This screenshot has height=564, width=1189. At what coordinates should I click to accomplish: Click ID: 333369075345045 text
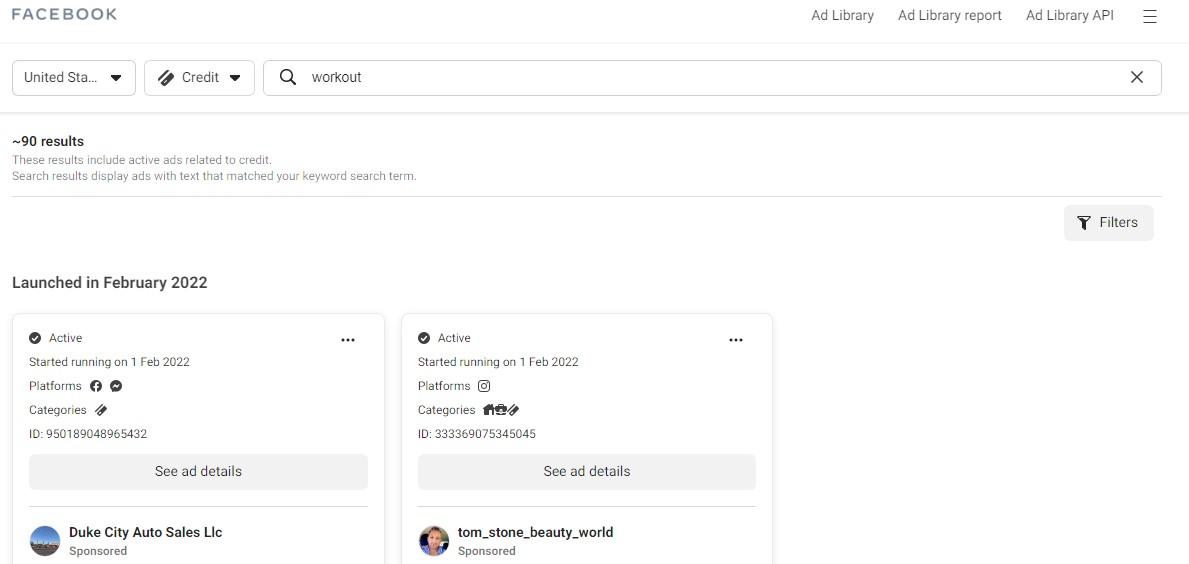(x=477, y=434)
